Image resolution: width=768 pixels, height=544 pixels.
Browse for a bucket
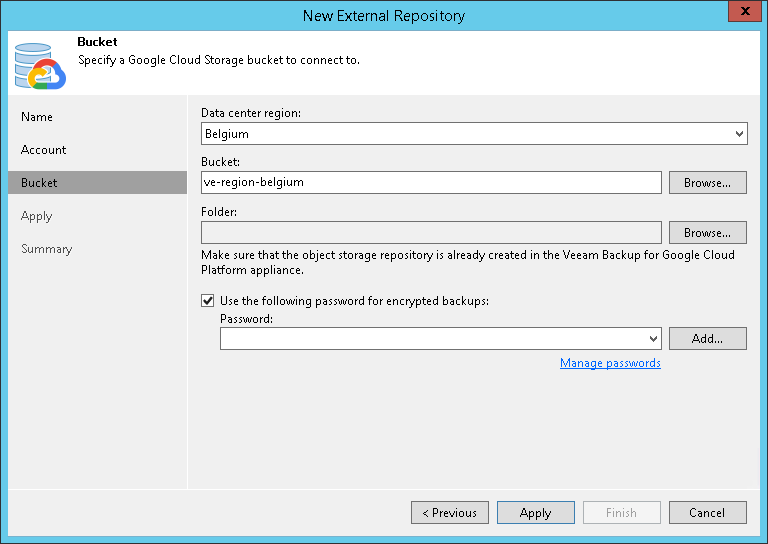tap(708, 183)
